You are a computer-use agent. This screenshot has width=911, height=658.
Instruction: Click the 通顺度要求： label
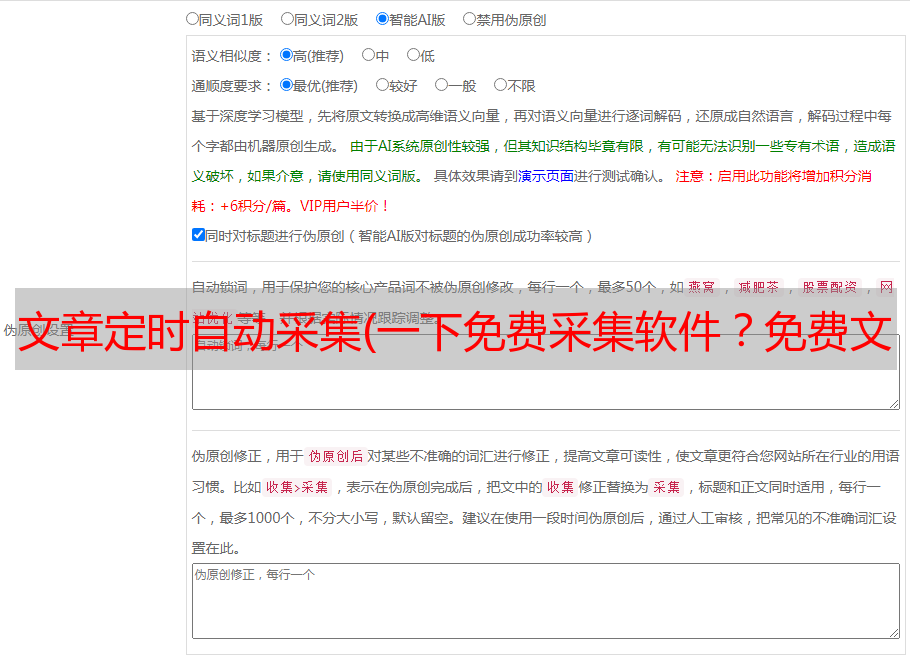(x=232, y=87)
